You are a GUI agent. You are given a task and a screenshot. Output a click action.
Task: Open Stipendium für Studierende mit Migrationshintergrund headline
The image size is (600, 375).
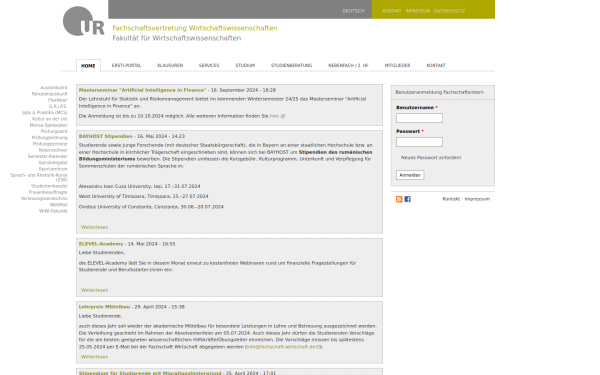[x=150, y=373]
